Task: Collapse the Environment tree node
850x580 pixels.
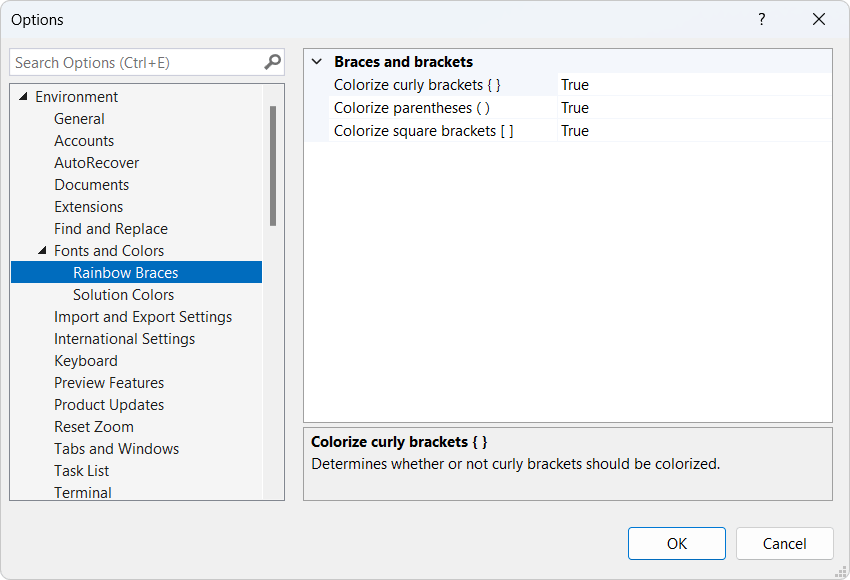Action: [x=23, y=96]
